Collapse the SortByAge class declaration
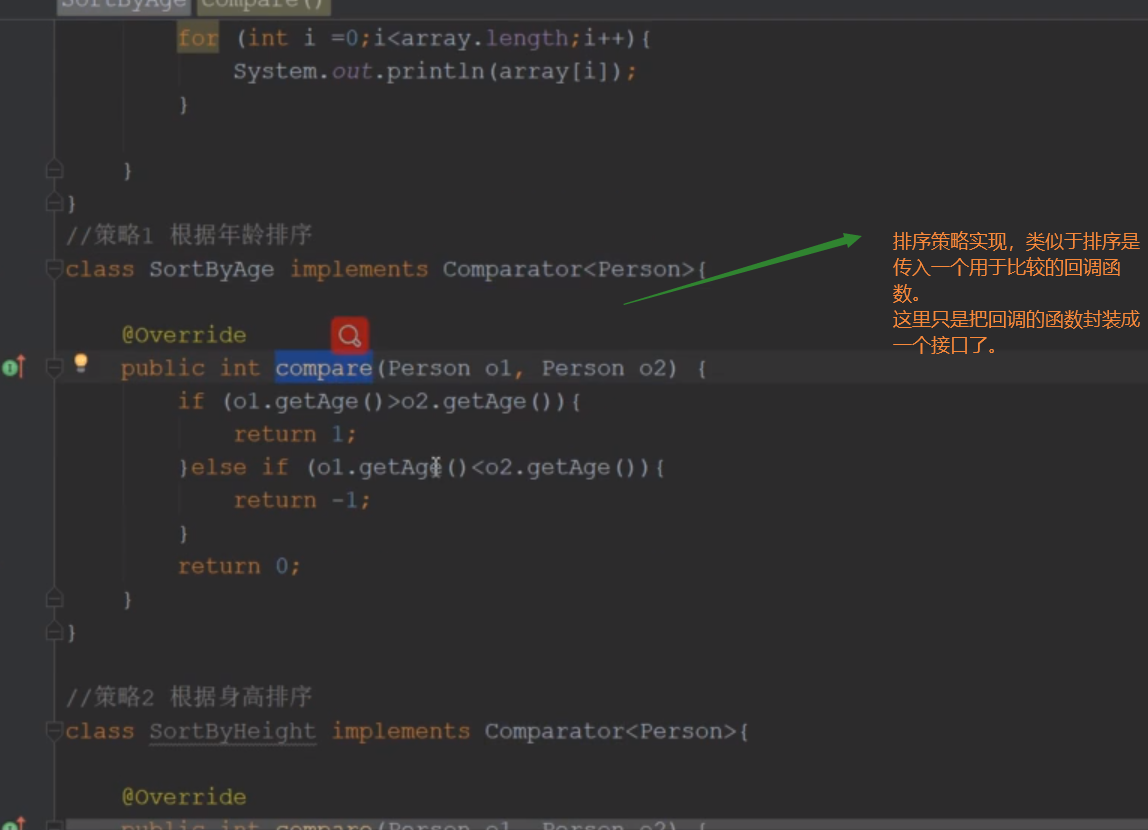 (54, 269)
